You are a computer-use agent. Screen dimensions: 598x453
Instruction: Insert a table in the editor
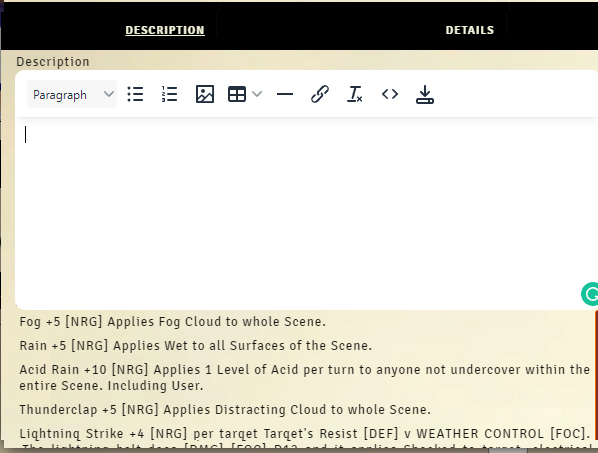pyautogui.click(x=236, y=94)
